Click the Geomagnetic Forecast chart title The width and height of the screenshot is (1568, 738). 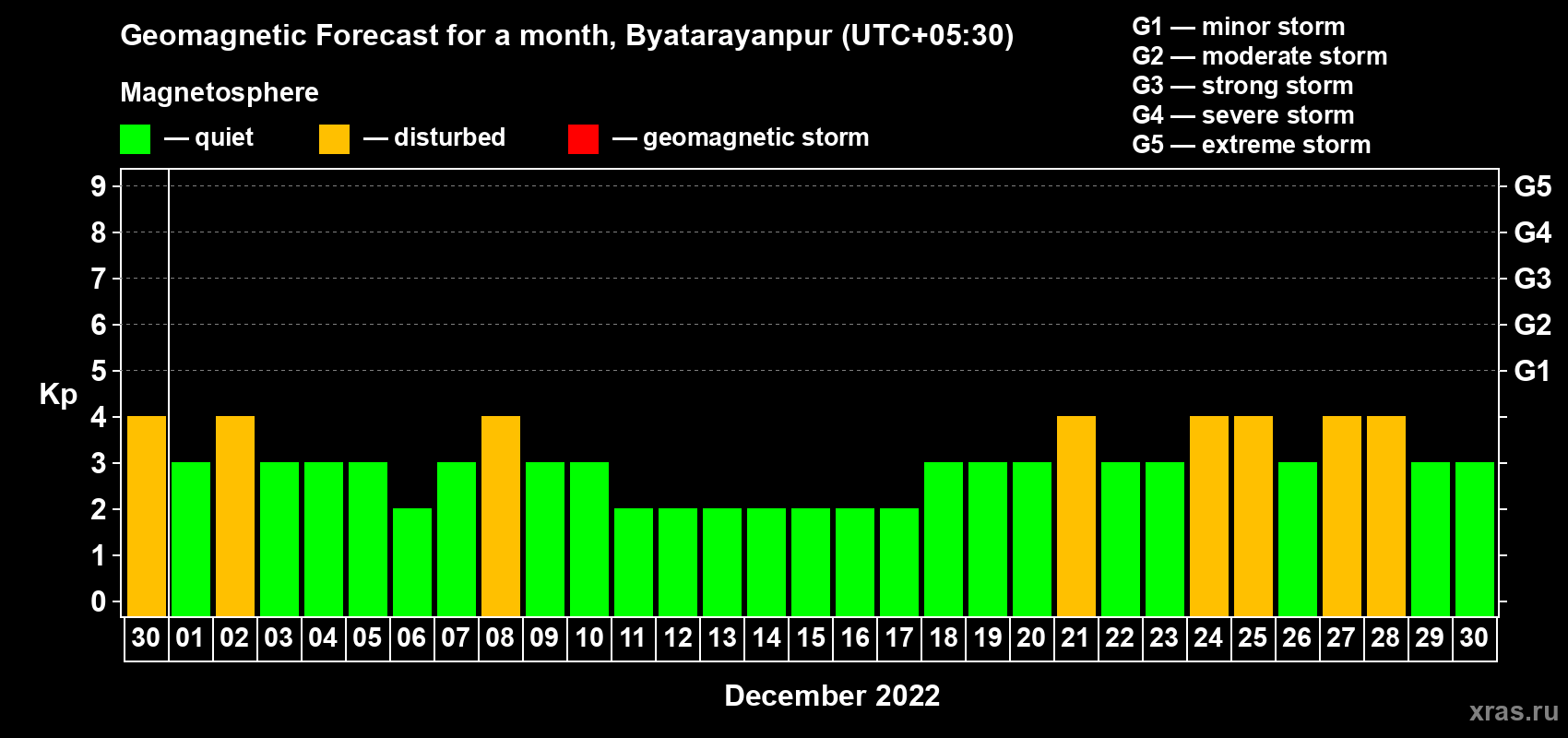click(x=566, y=36)
